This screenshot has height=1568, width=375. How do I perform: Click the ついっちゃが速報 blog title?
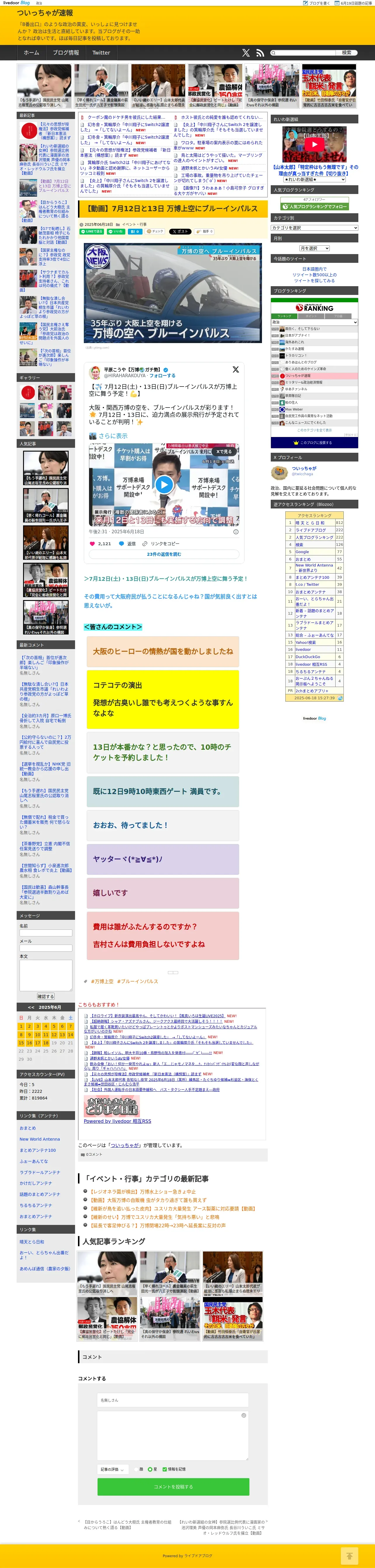point(44,12)
